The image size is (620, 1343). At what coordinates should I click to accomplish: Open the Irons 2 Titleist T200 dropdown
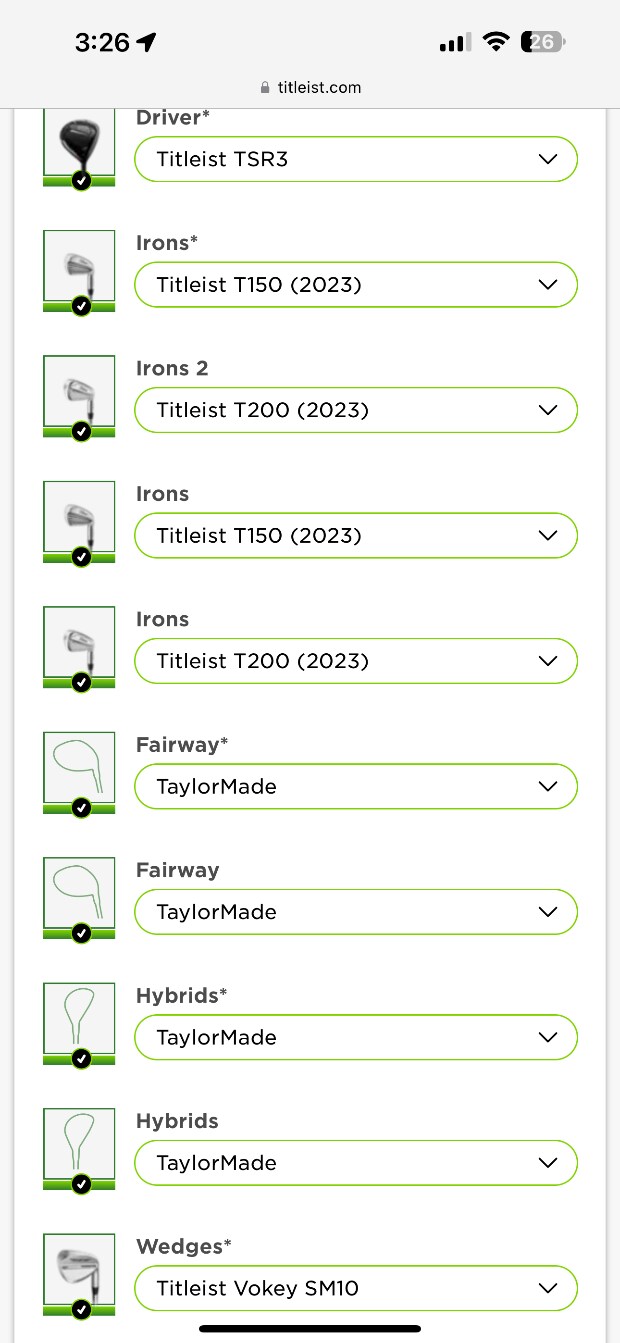pos(356,410)
